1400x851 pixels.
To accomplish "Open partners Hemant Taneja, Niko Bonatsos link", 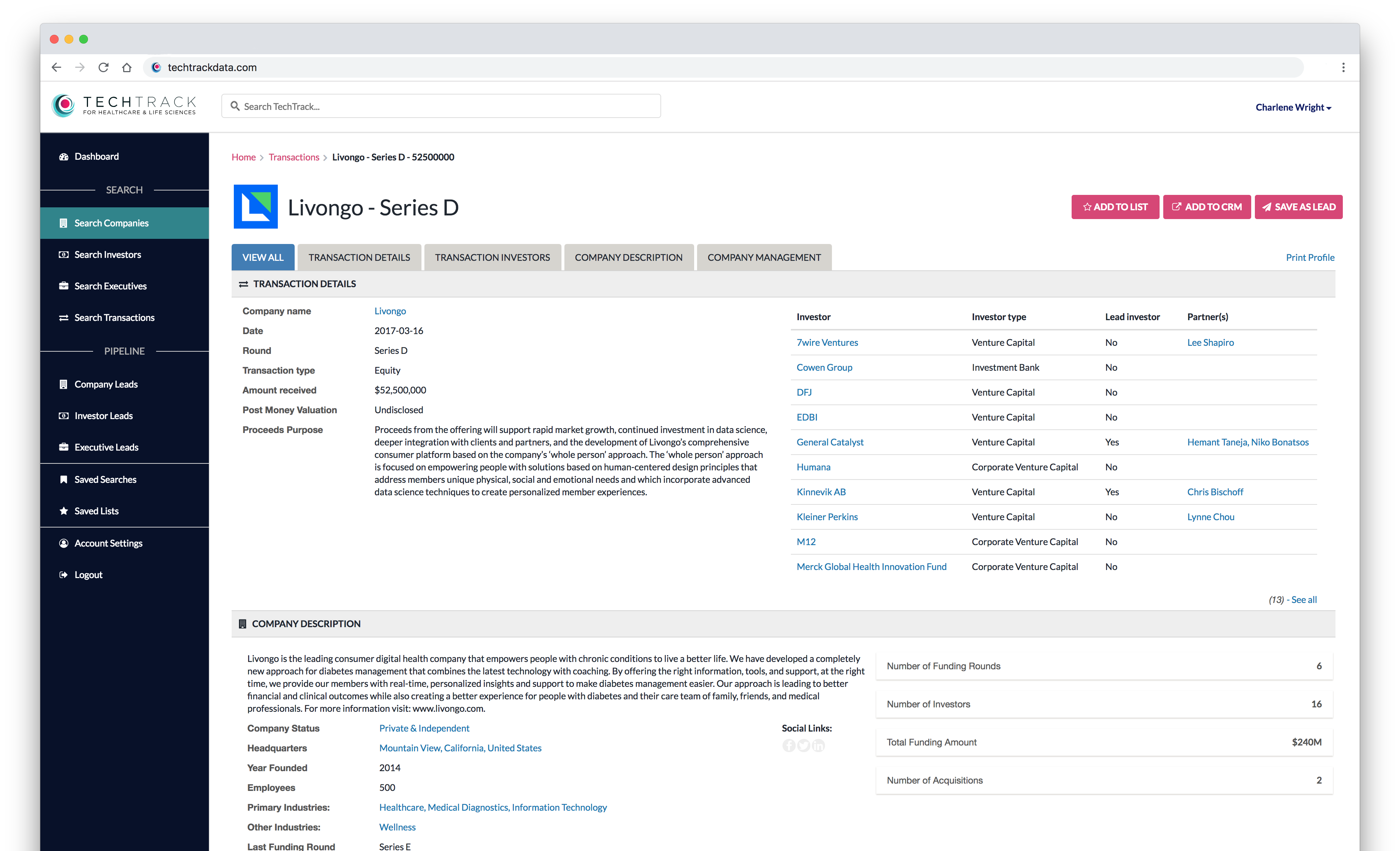I will pyautogui.click(x=1248, y=442).
